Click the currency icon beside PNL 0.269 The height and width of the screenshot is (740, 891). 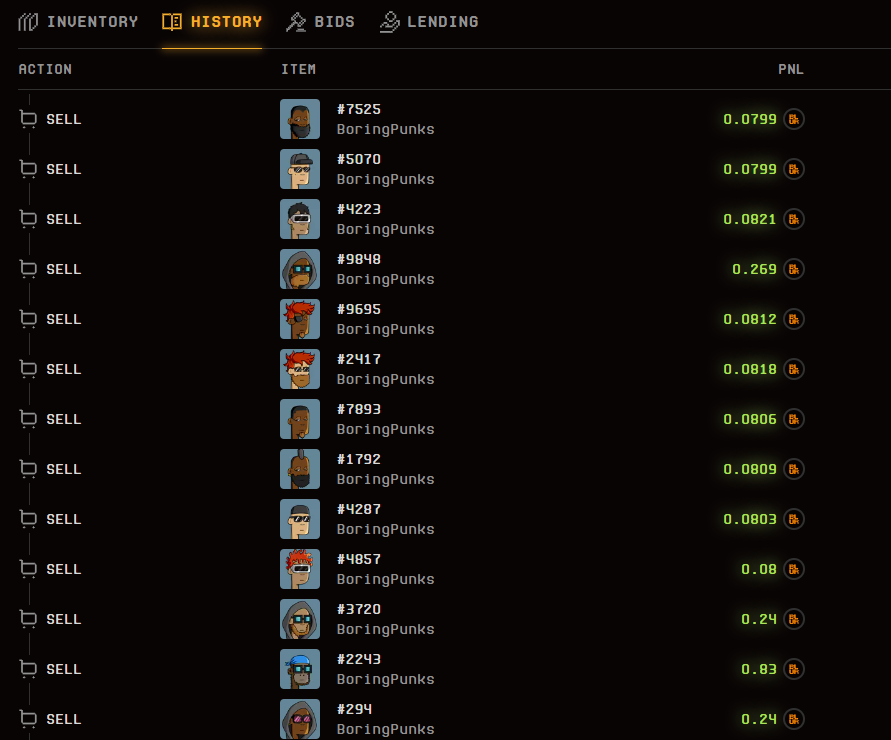point(794,269)
